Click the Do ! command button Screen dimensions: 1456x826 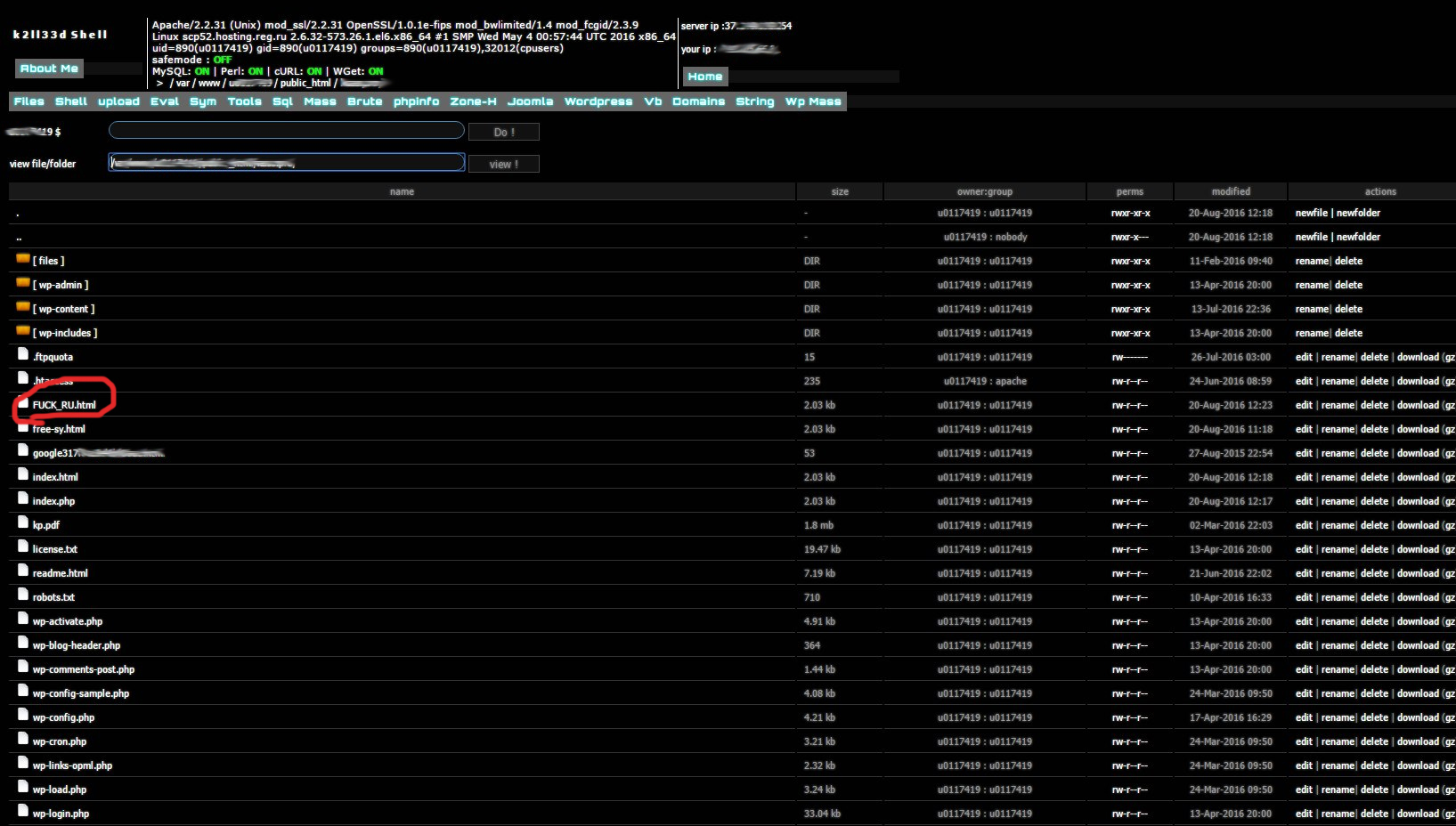tap(504, 132)
